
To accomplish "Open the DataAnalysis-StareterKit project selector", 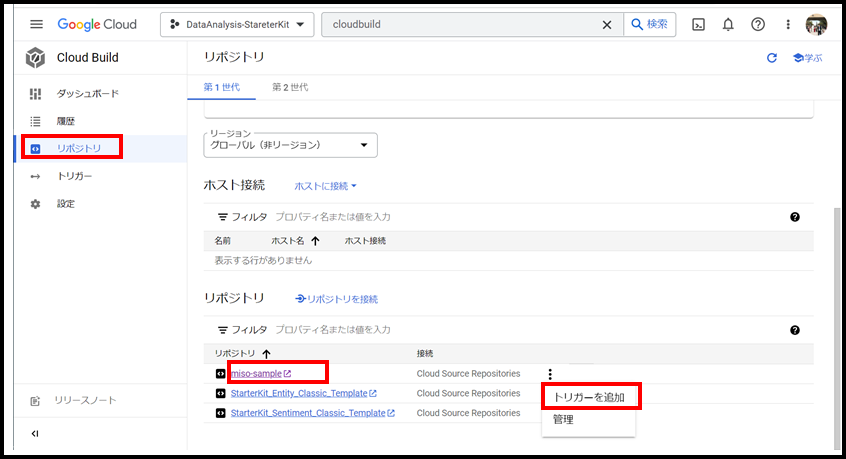I will coord(236,24).
